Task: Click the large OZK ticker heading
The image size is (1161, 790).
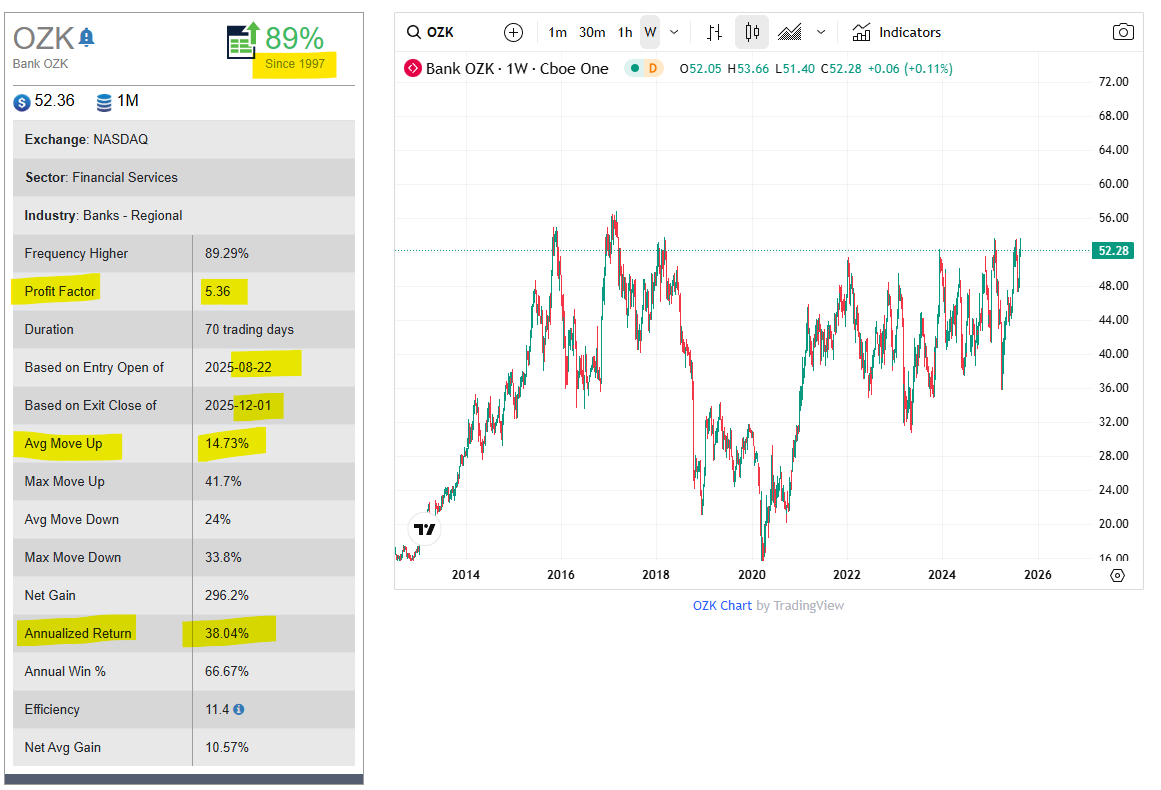Action: click(x=44, y=38)
